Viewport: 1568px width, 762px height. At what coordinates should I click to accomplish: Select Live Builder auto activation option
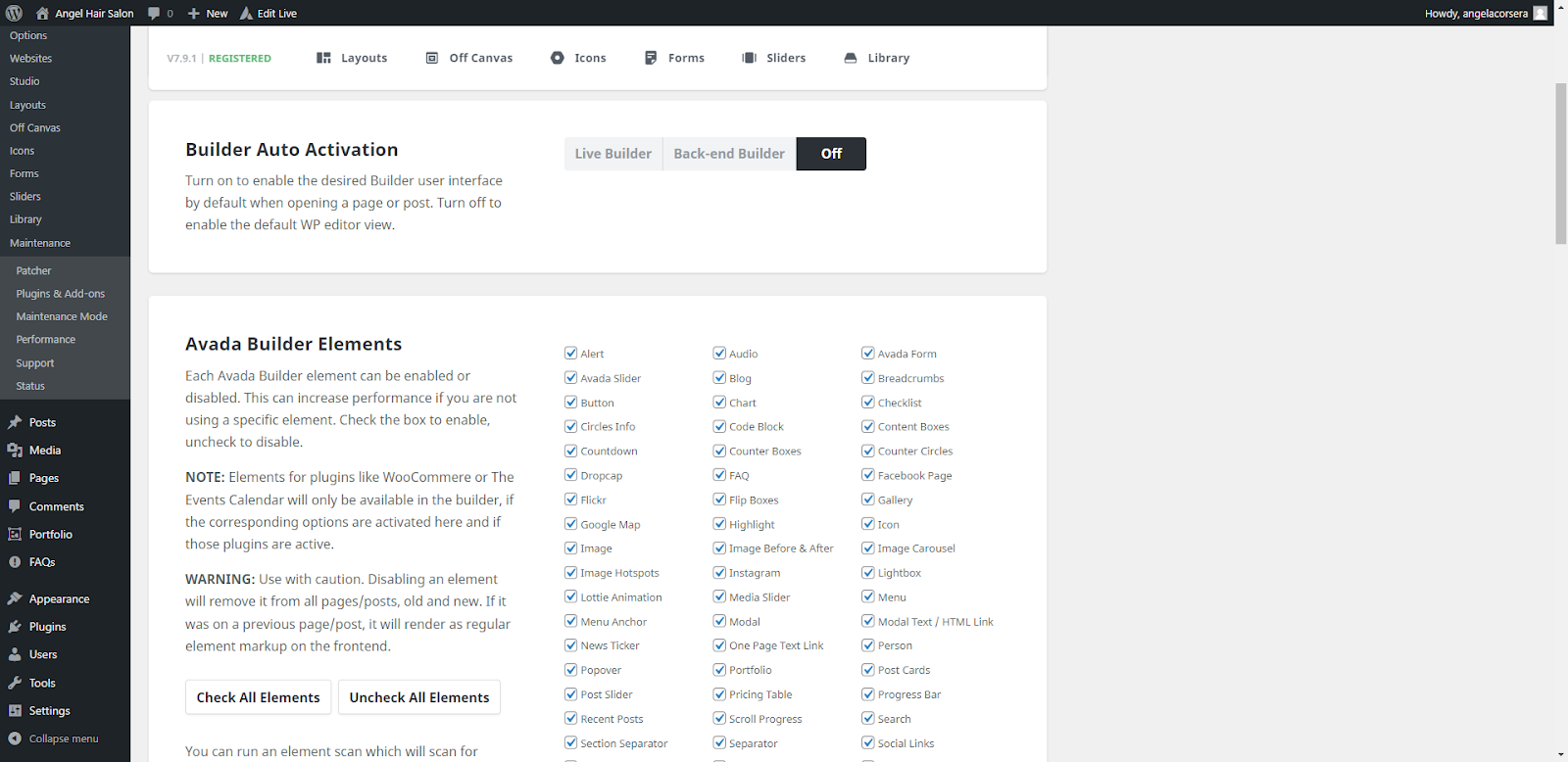[613, 154]
